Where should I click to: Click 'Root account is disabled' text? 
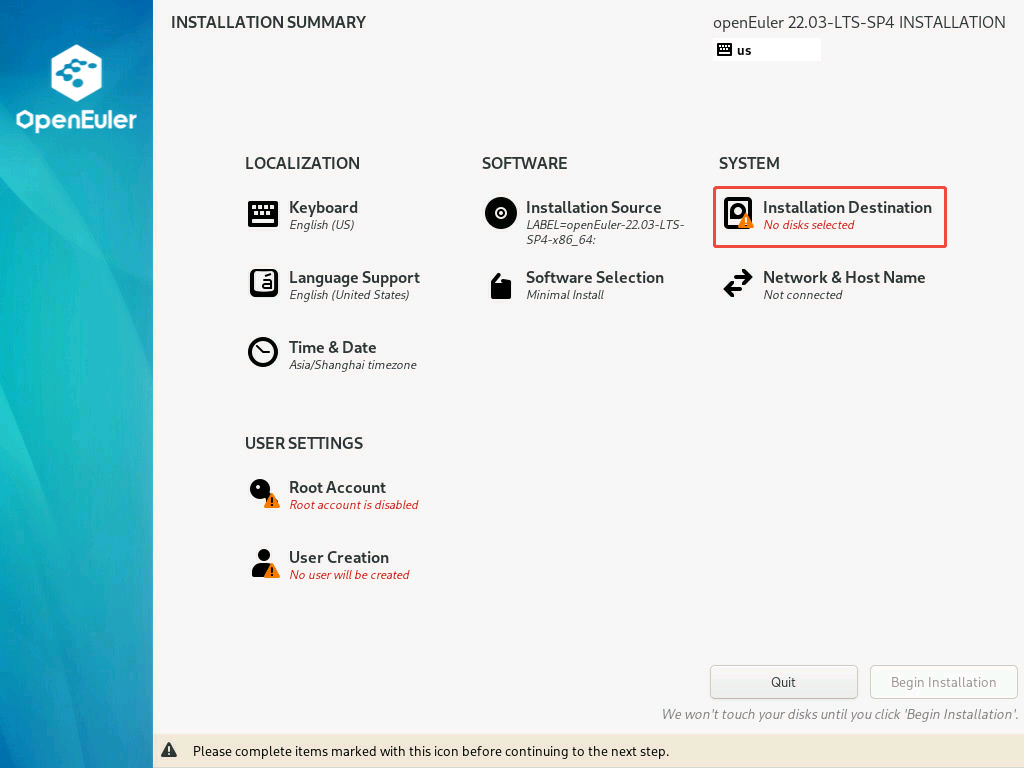(x=354, y=505)
